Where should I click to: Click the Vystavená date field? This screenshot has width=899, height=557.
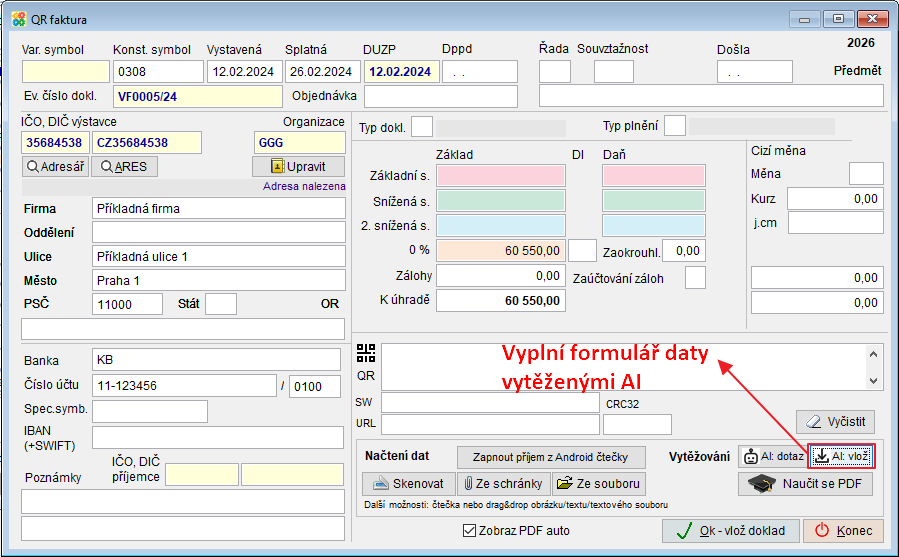[245, 72]
